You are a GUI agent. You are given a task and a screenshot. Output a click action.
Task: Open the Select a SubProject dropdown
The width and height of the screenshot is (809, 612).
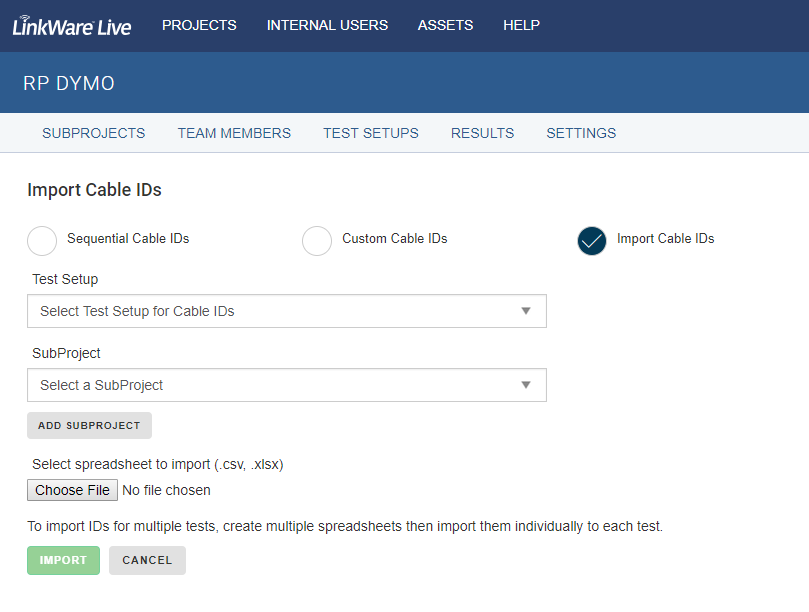click(x=287, y=385)
